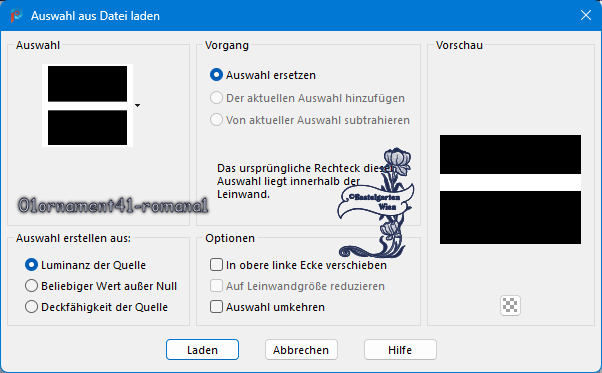
Task: Click the dialog title bar text
Action: pos(95,16)
